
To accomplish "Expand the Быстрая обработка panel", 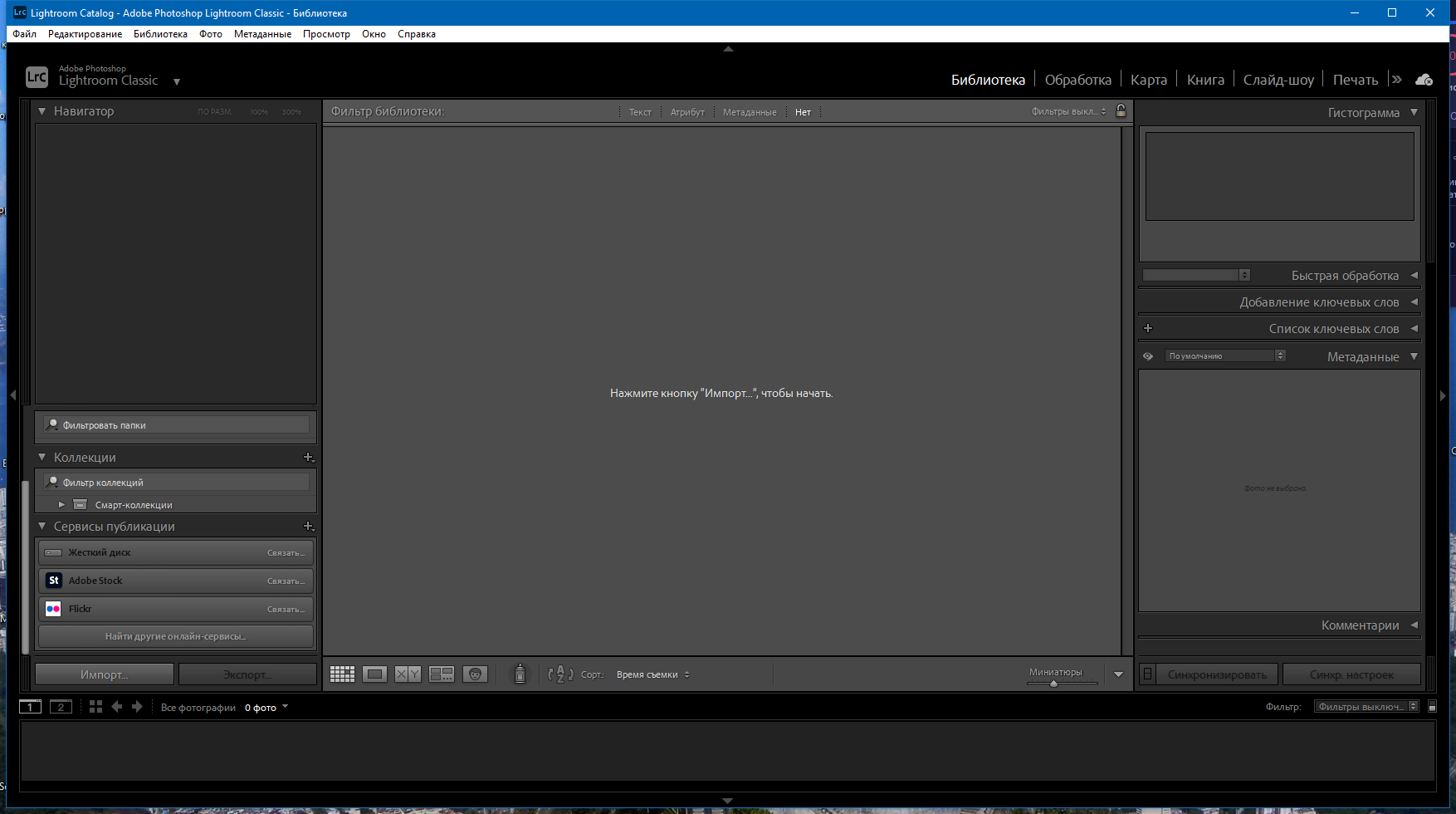I will [1414, 275].
